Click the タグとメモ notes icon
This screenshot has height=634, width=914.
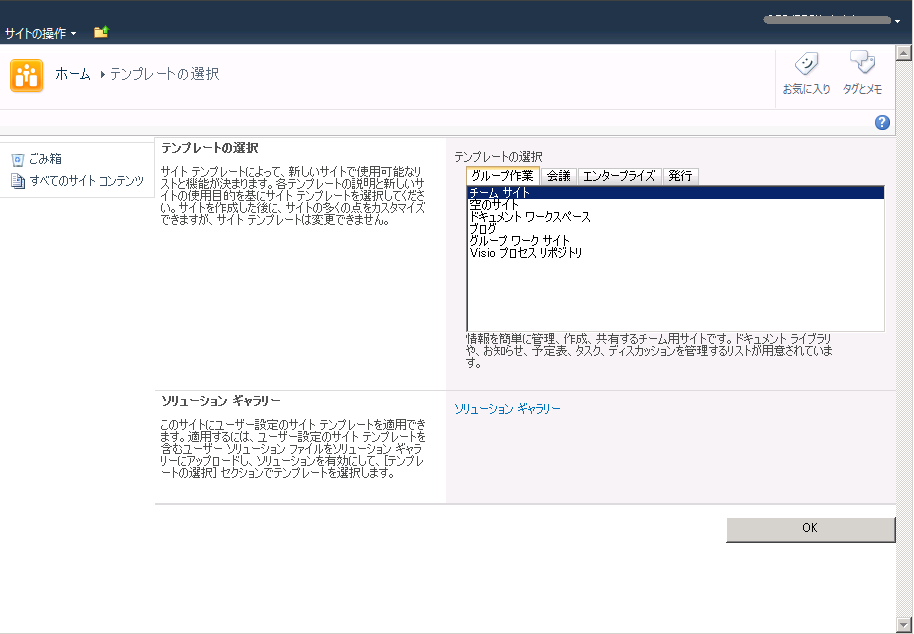(x=861, y=64)
